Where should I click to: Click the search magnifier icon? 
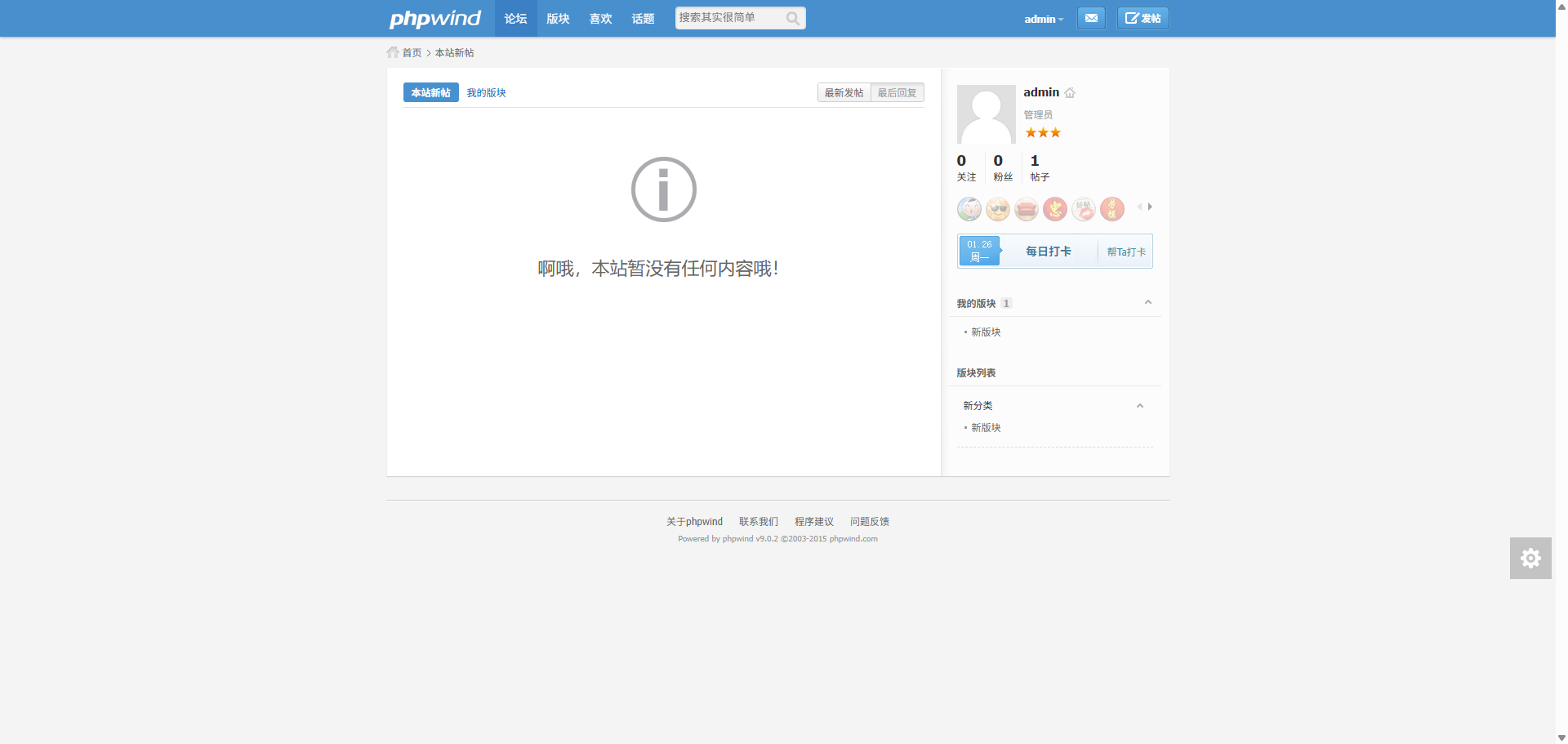click(x=792, y=19)
